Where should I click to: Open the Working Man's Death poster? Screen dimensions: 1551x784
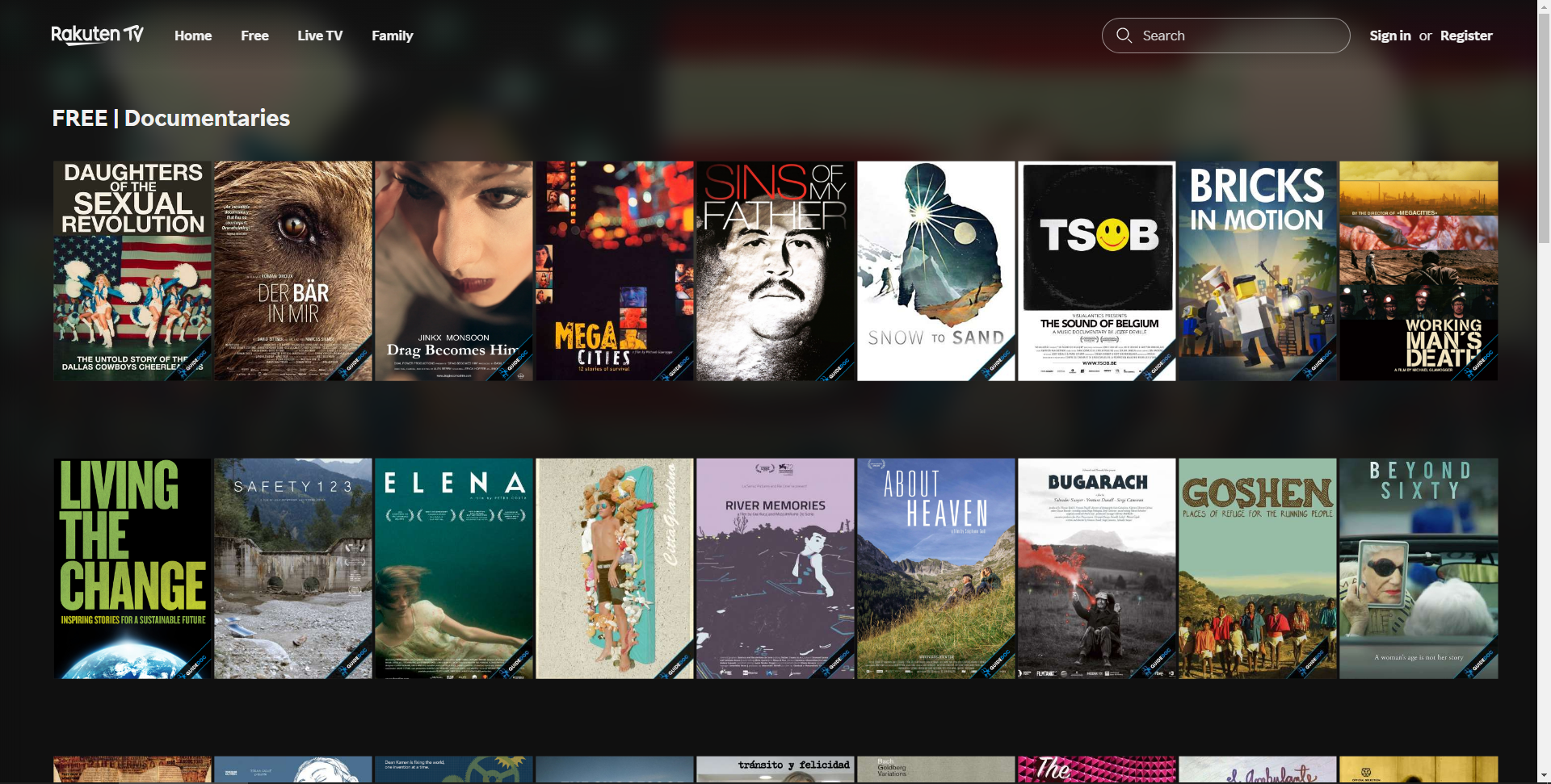(x=1419, y=270)
